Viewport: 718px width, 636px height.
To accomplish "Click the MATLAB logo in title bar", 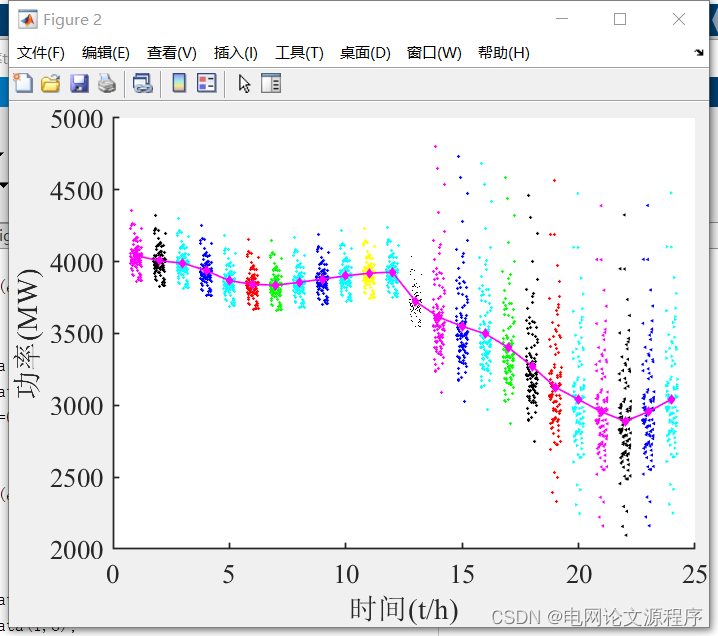I will pyautogui.click(x=28, y=19).
